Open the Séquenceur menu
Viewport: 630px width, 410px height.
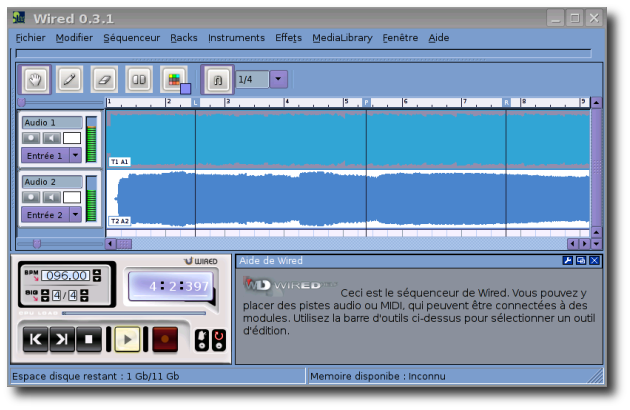131,38
